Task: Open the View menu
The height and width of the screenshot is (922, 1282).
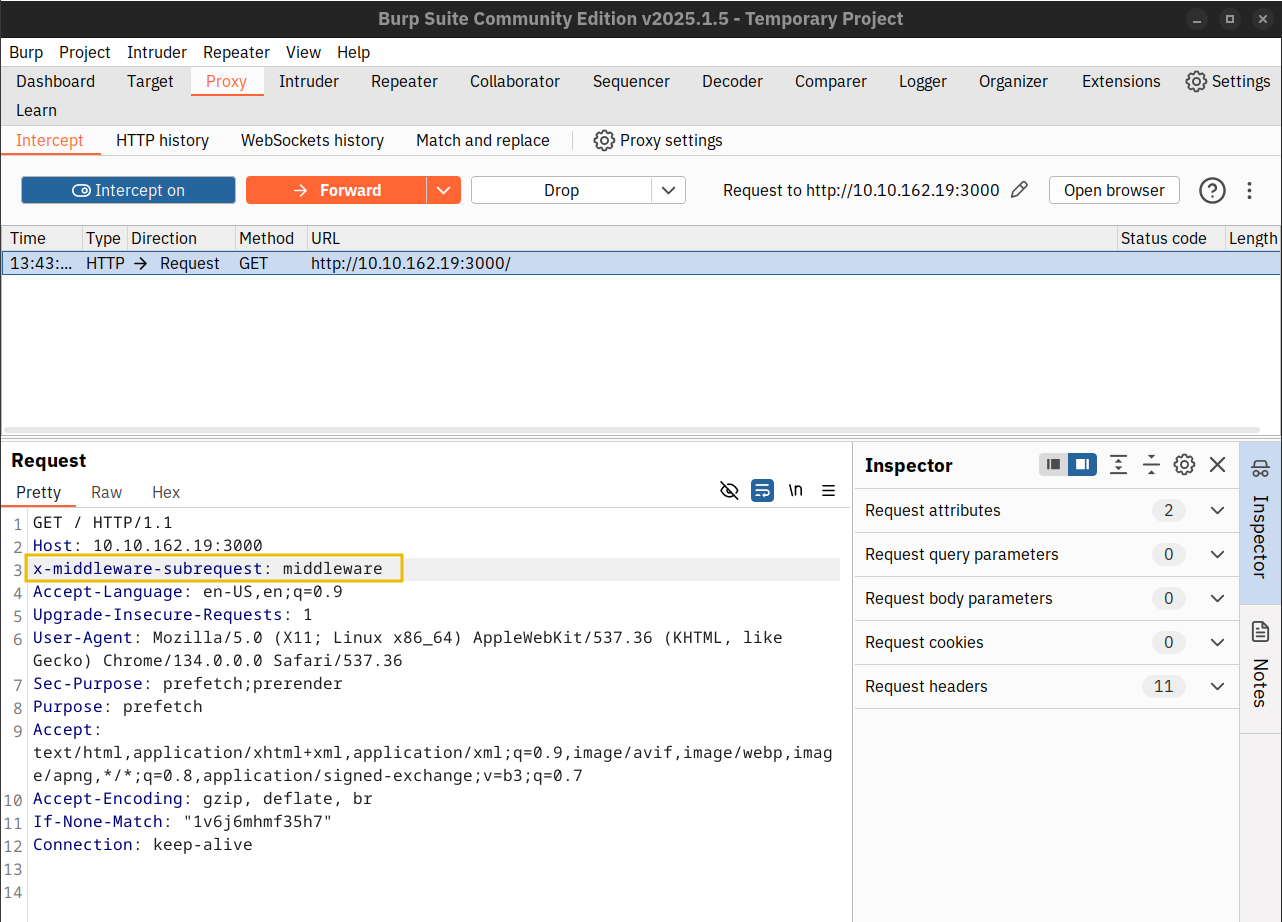Action: (303, 52)
